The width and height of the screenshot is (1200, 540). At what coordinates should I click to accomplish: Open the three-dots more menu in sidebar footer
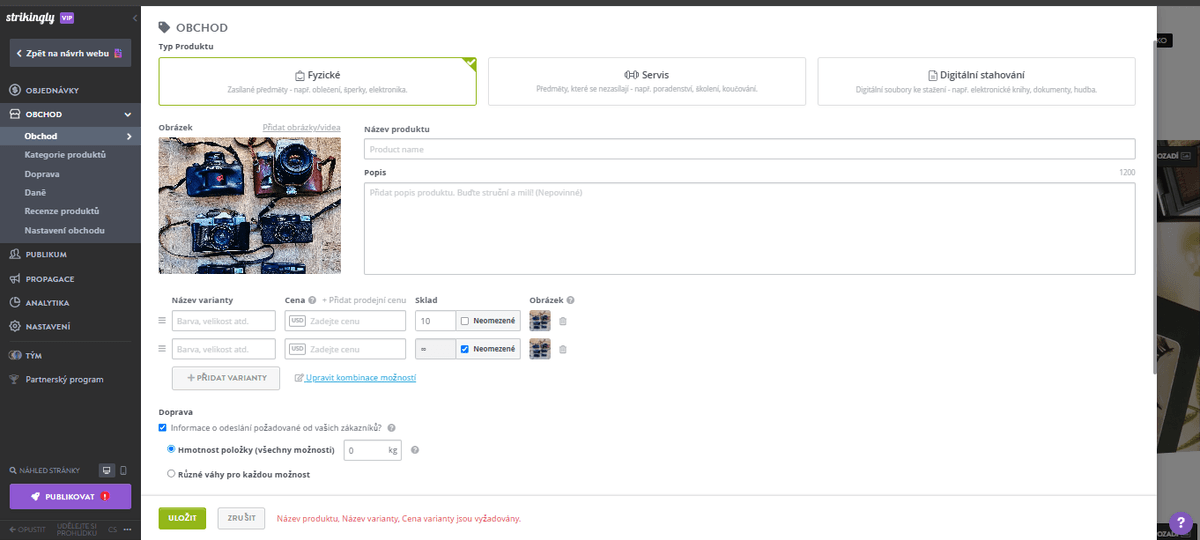127,529
